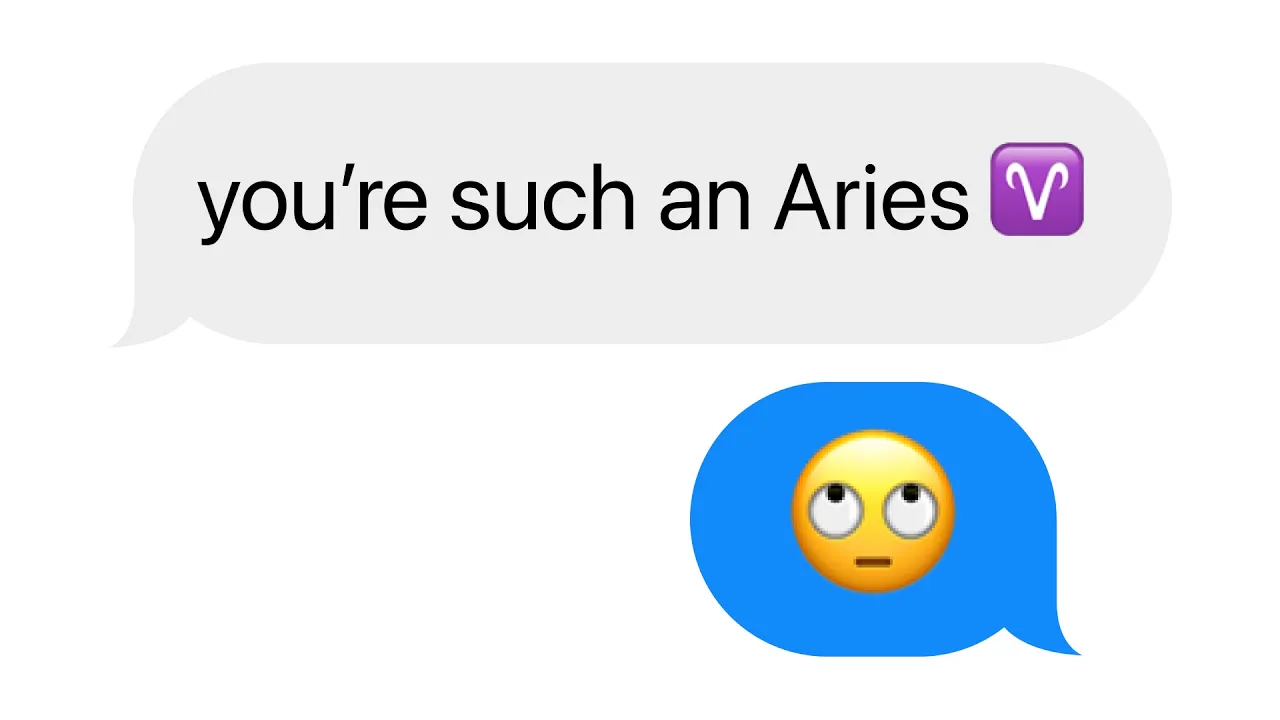Viewport: 1280px width, 720px height.
Task: Click the eye-roll face emoji
Action: point(873,512)
